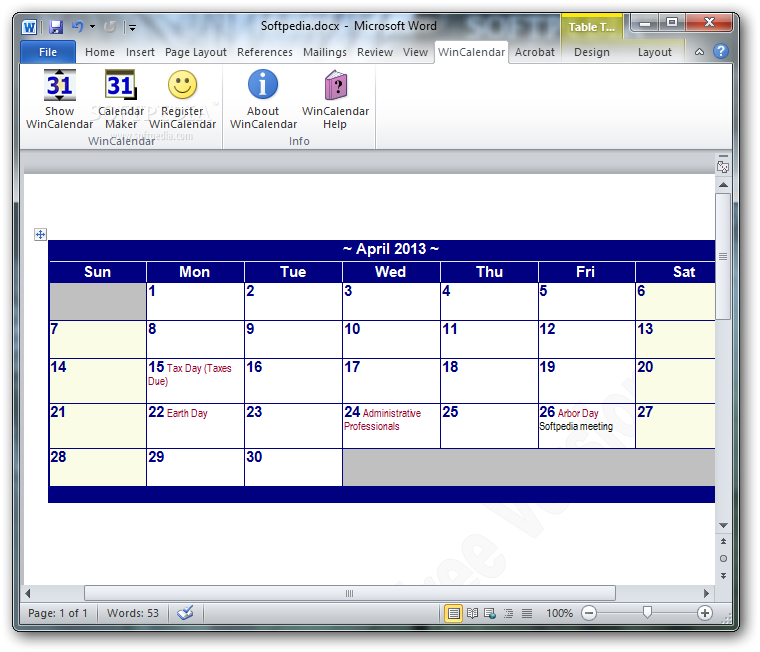
Task: Switch to Full Screen Reading view
Action: [472, 613]
